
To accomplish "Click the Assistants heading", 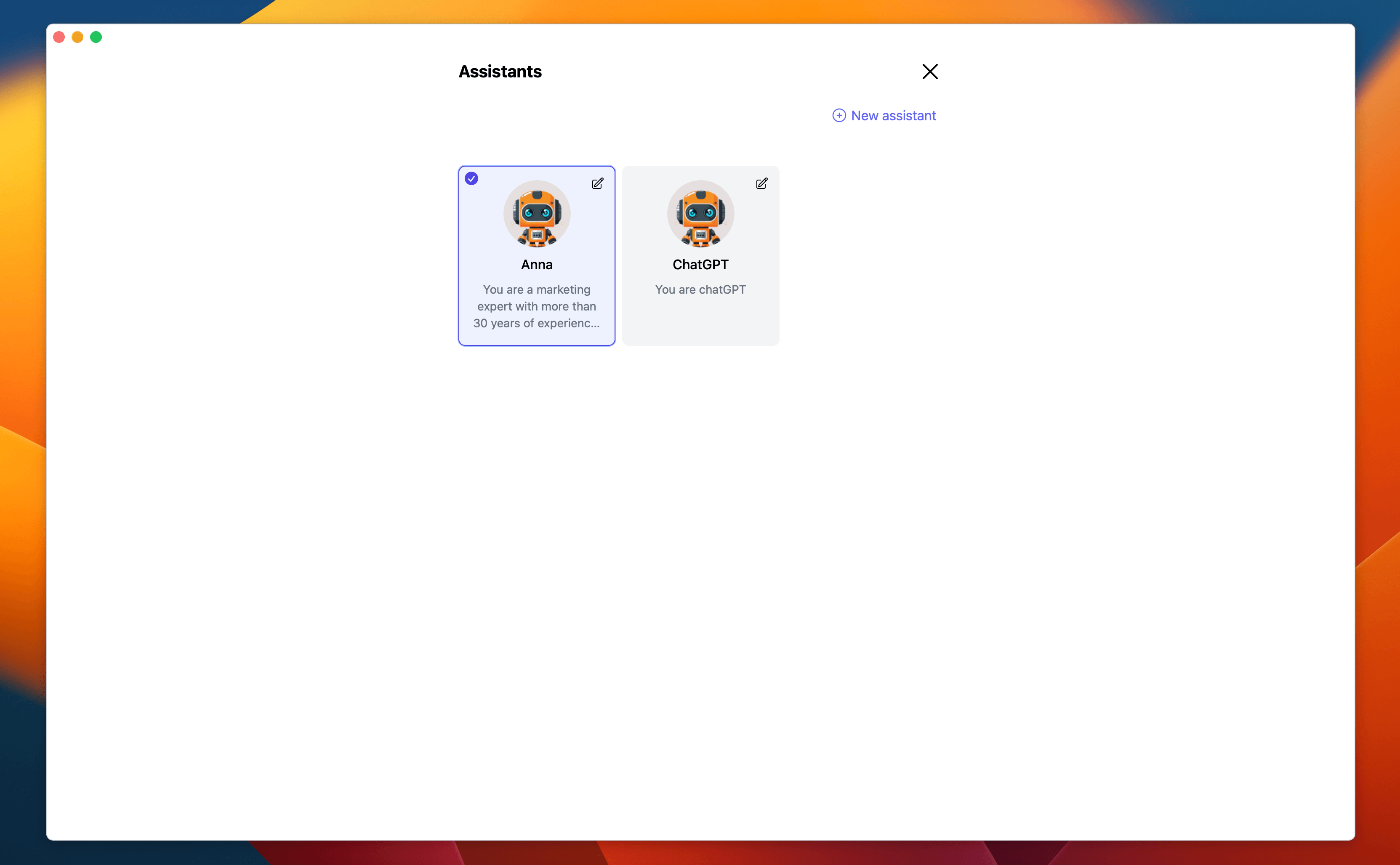I will 500,72.
